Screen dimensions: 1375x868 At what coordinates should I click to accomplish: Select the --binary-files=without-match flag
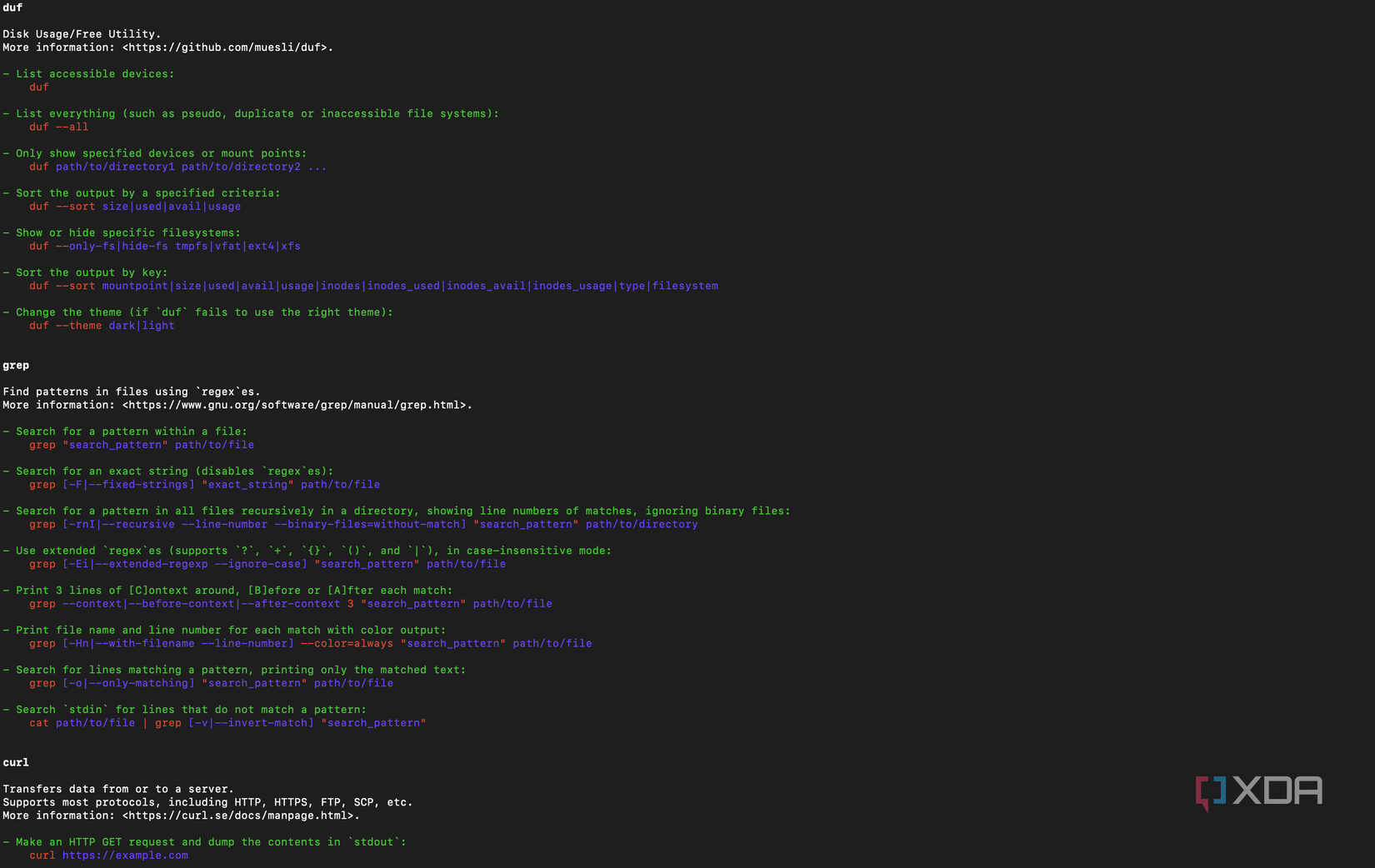coord(368,524)
